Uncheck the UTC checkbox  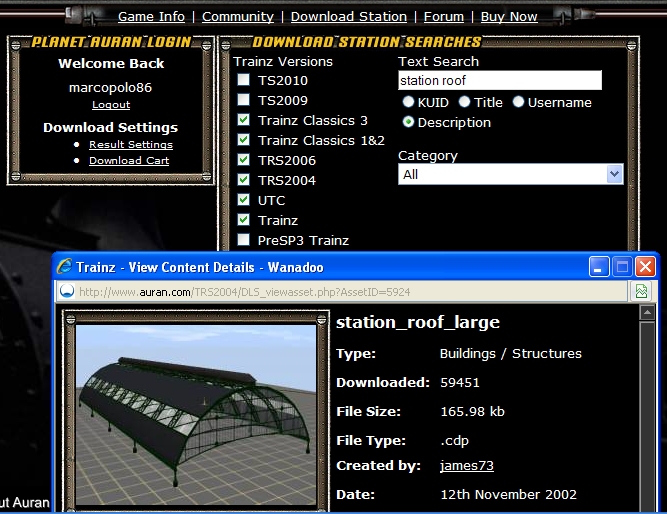coord(243,200)
